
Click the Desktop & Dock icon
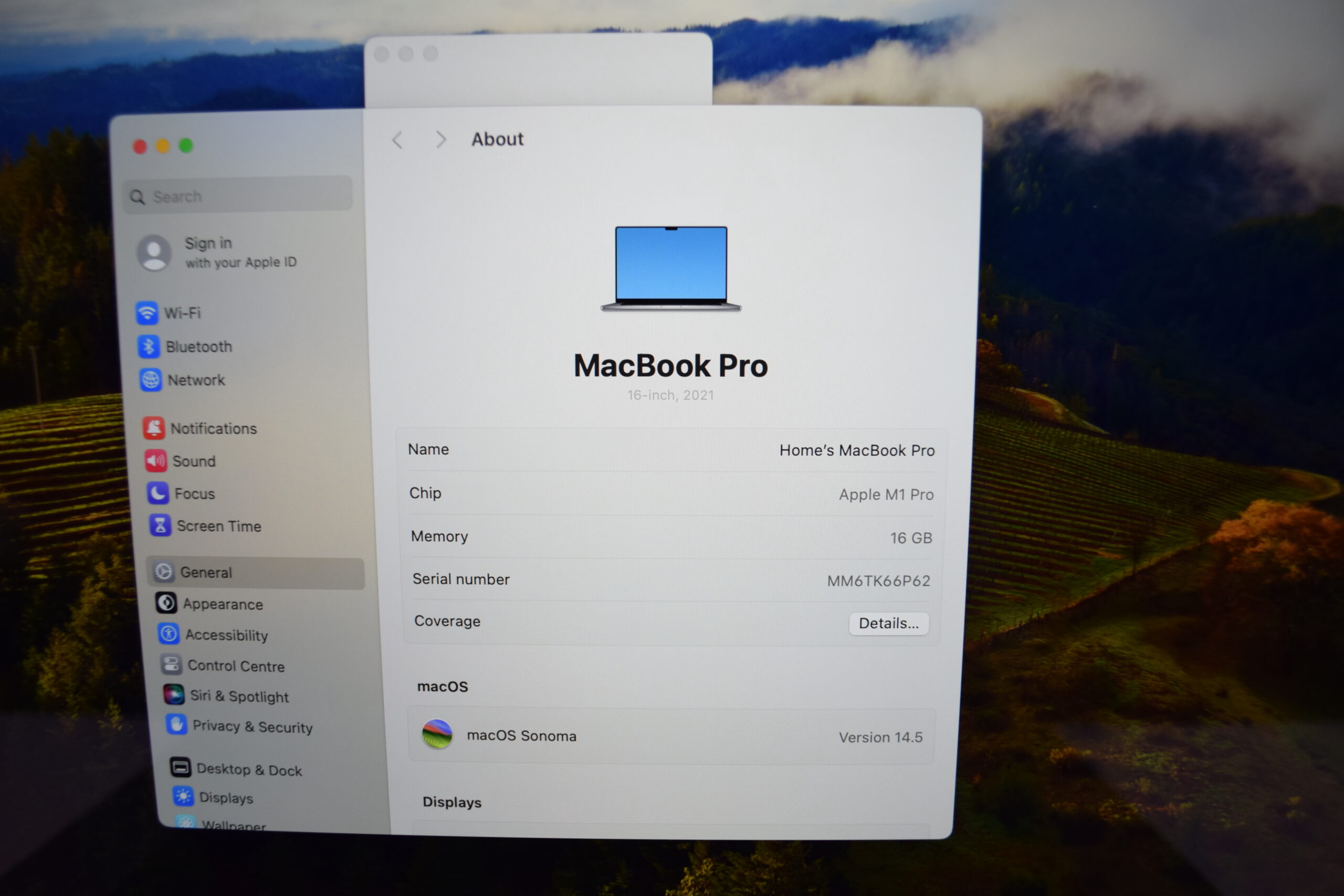click(x=181, y=767)
